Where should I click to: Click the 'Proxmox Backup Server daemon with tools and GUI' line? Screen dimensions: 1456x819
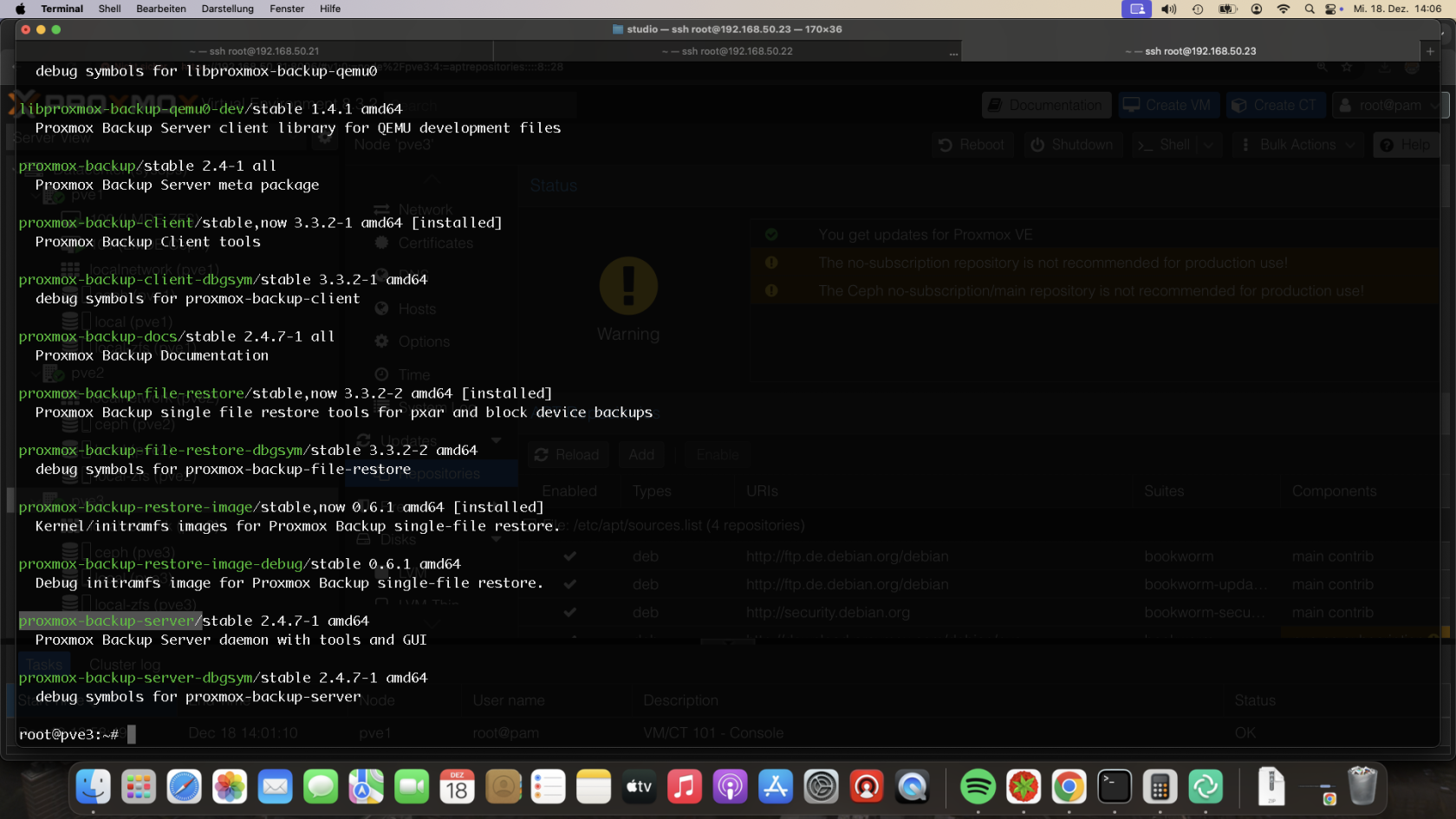[x=231, y=640]
